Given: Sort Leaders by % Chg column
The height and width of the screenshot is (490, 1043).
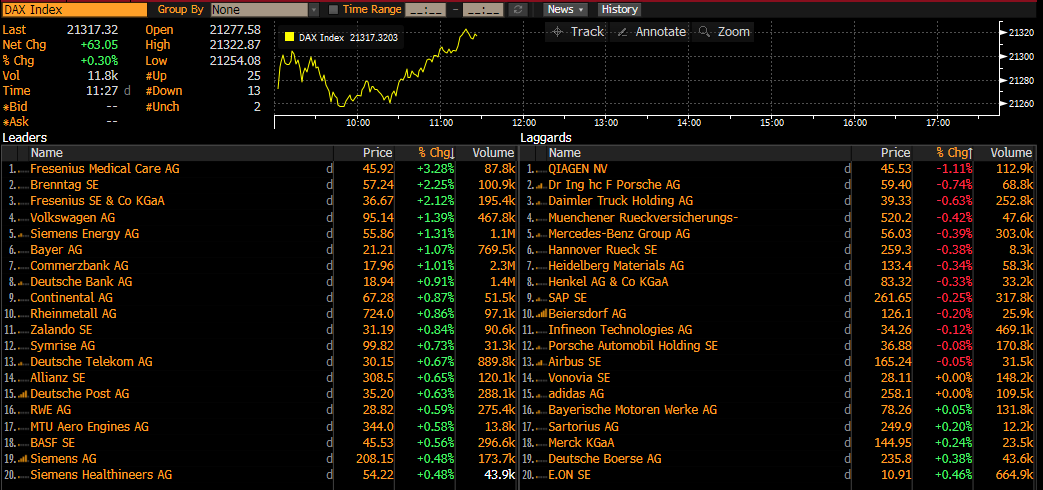Looking at the screenshot, I should coord(436,153).
